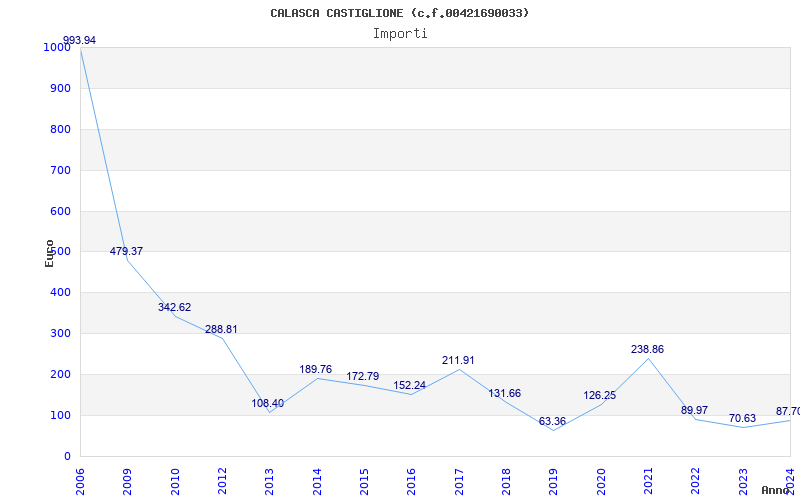Click the 2022 x-axis year label
800x500 pixels.
pyautogui.click(x=695, y=481)
